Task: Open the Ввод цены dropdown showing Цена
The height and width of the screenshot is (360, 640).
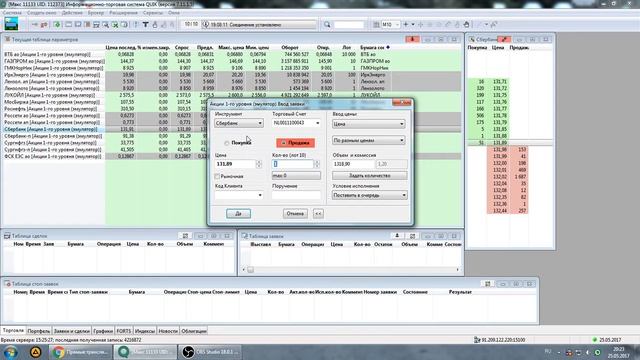Action: (369, 124)
